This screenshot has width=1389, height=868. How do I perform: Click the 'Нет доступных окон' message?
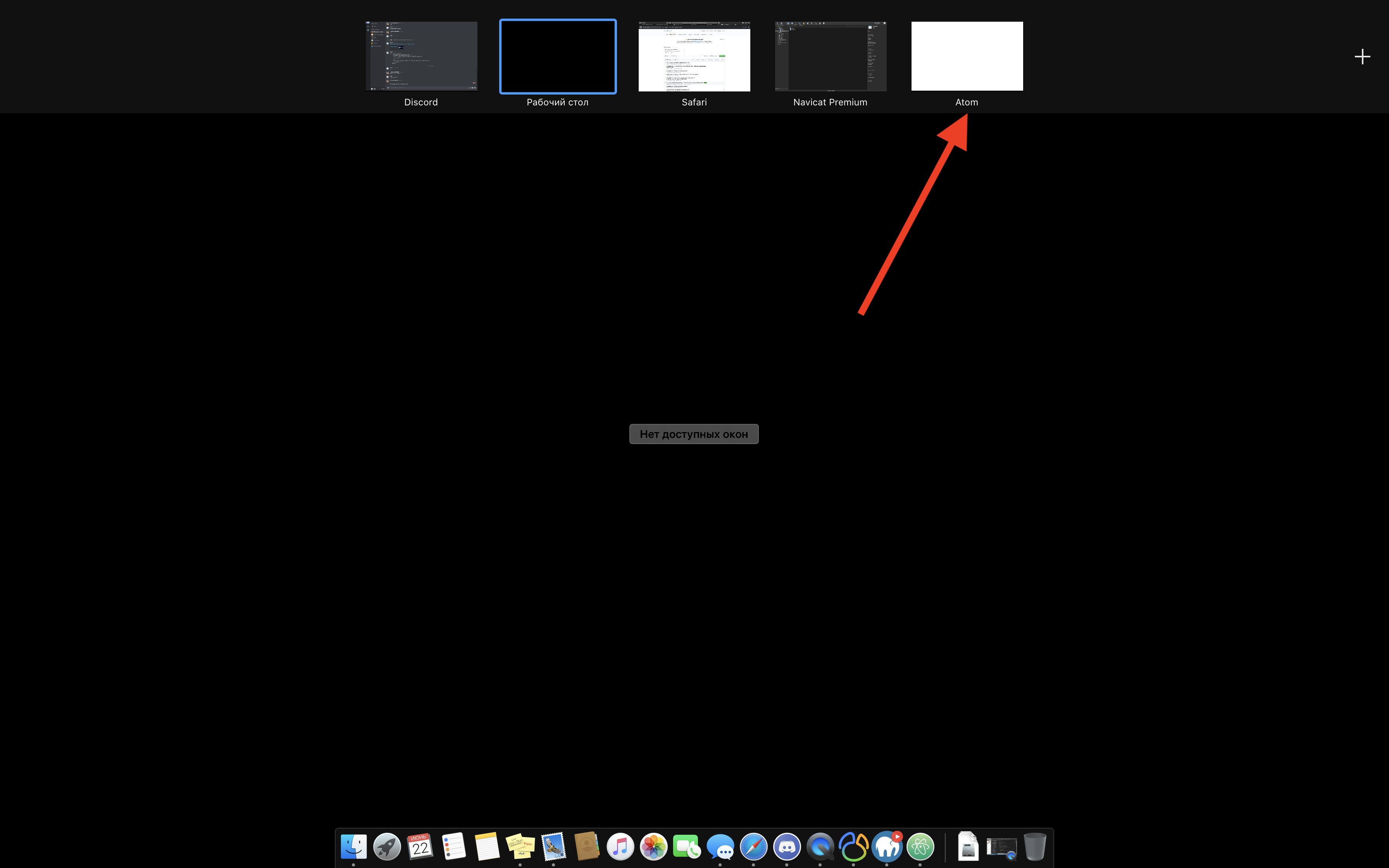[694, 434]
